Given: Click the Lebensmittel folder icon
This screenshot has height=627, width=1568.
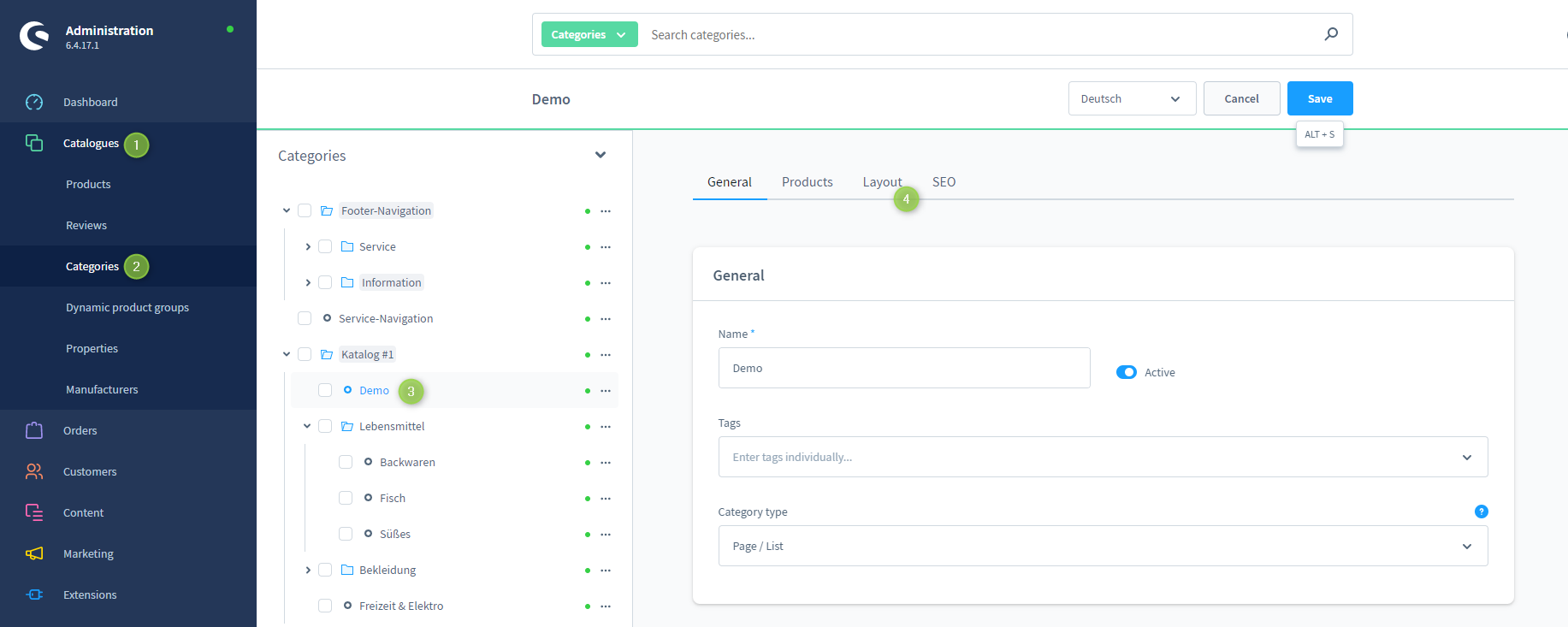Looking at the screenshot, I should point(347,426).
